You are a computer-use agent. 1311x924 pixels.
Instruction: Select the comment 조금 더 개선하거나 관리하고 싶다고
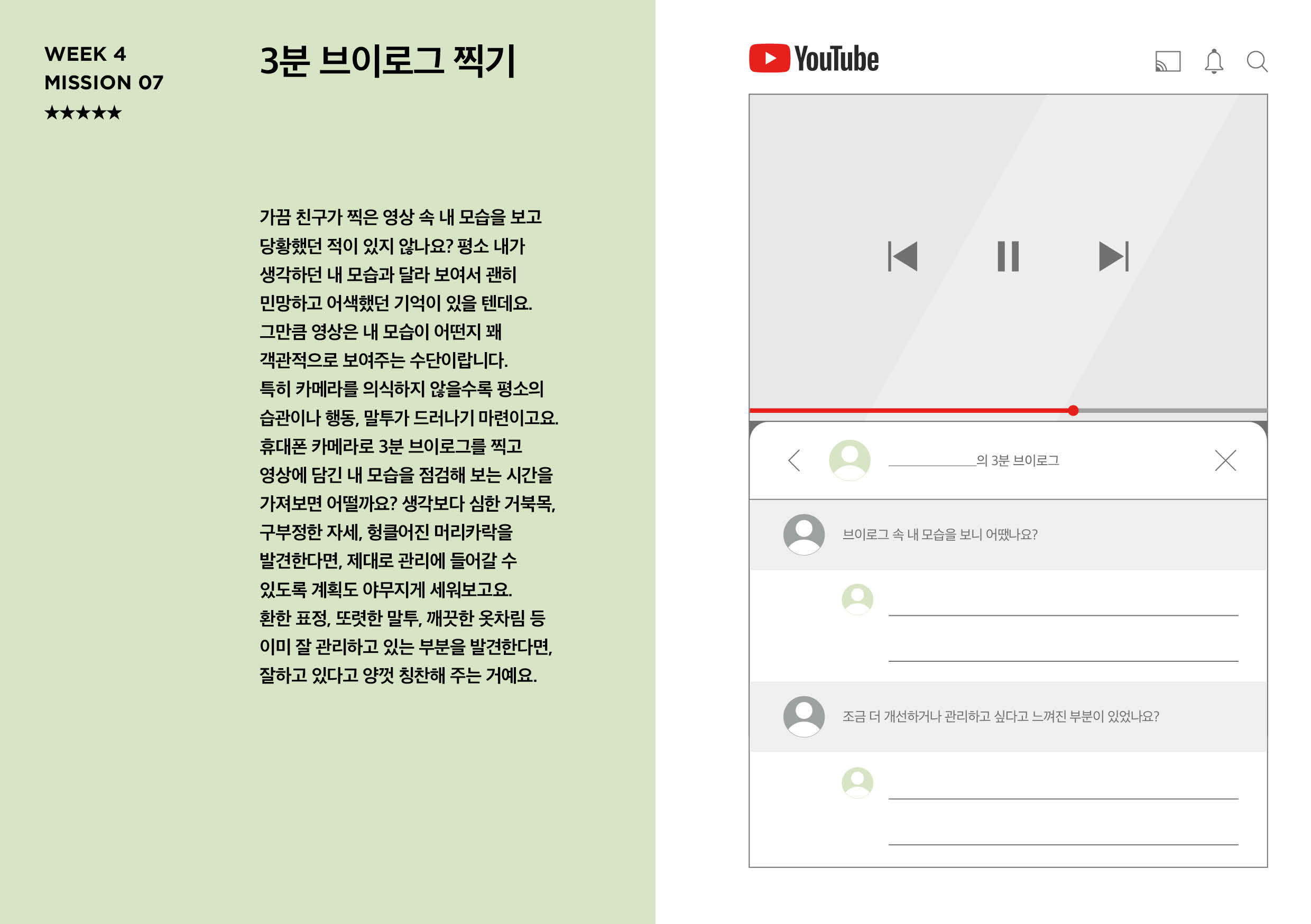click(1000, 716)
